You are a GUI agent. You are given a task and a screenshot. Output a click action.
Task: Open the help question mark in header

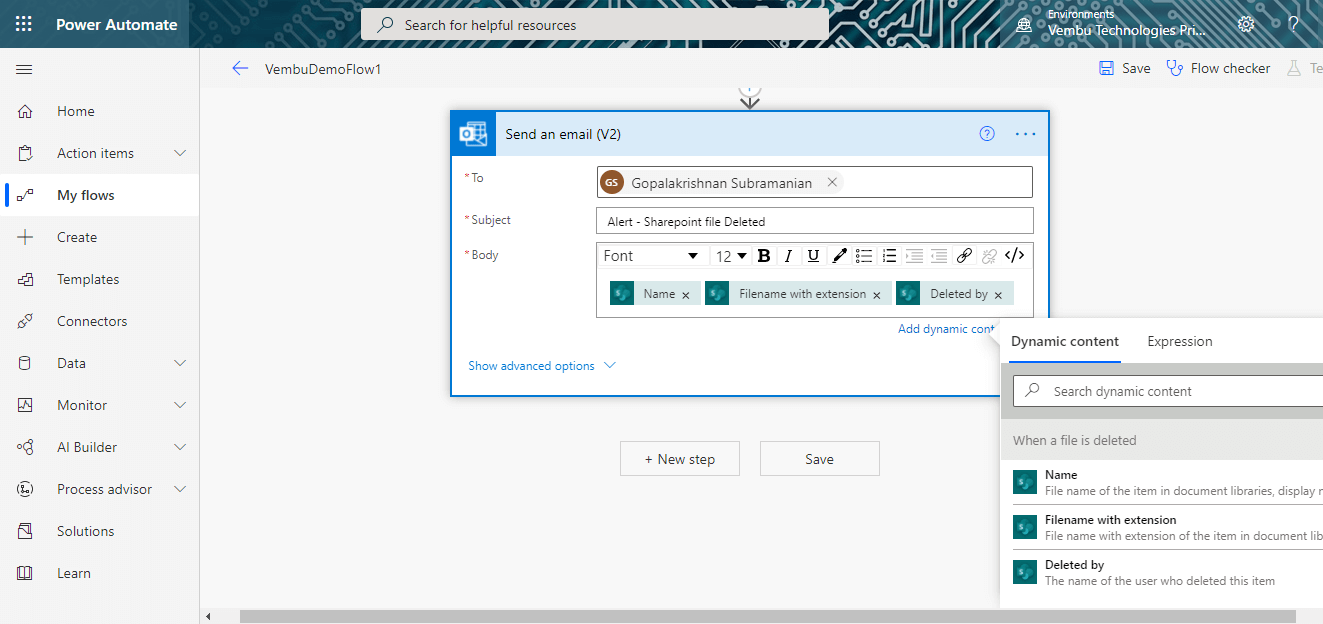1293,24
